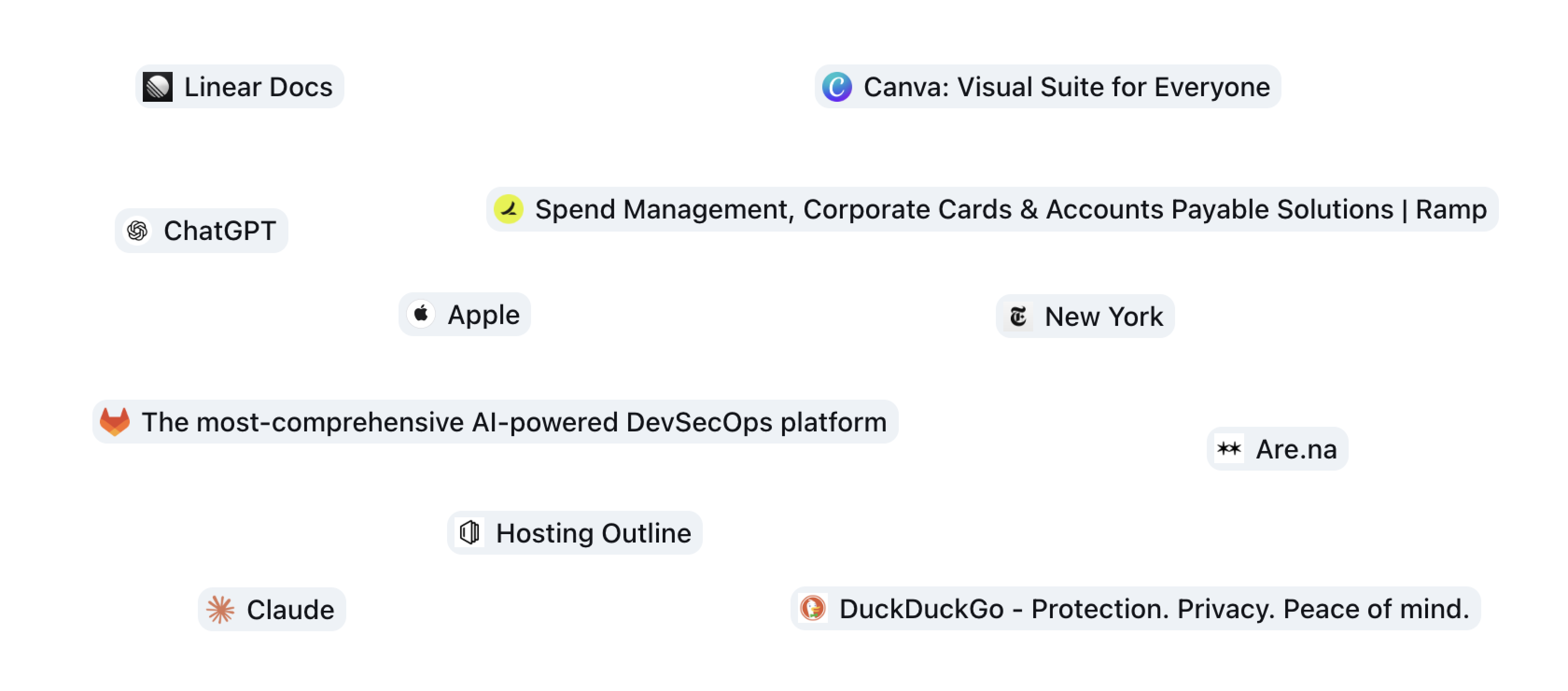Viewport: 1568px width, 691px height.
Task: Click the Are.na double-asterisk icon
Action: tap(1229, 449)
